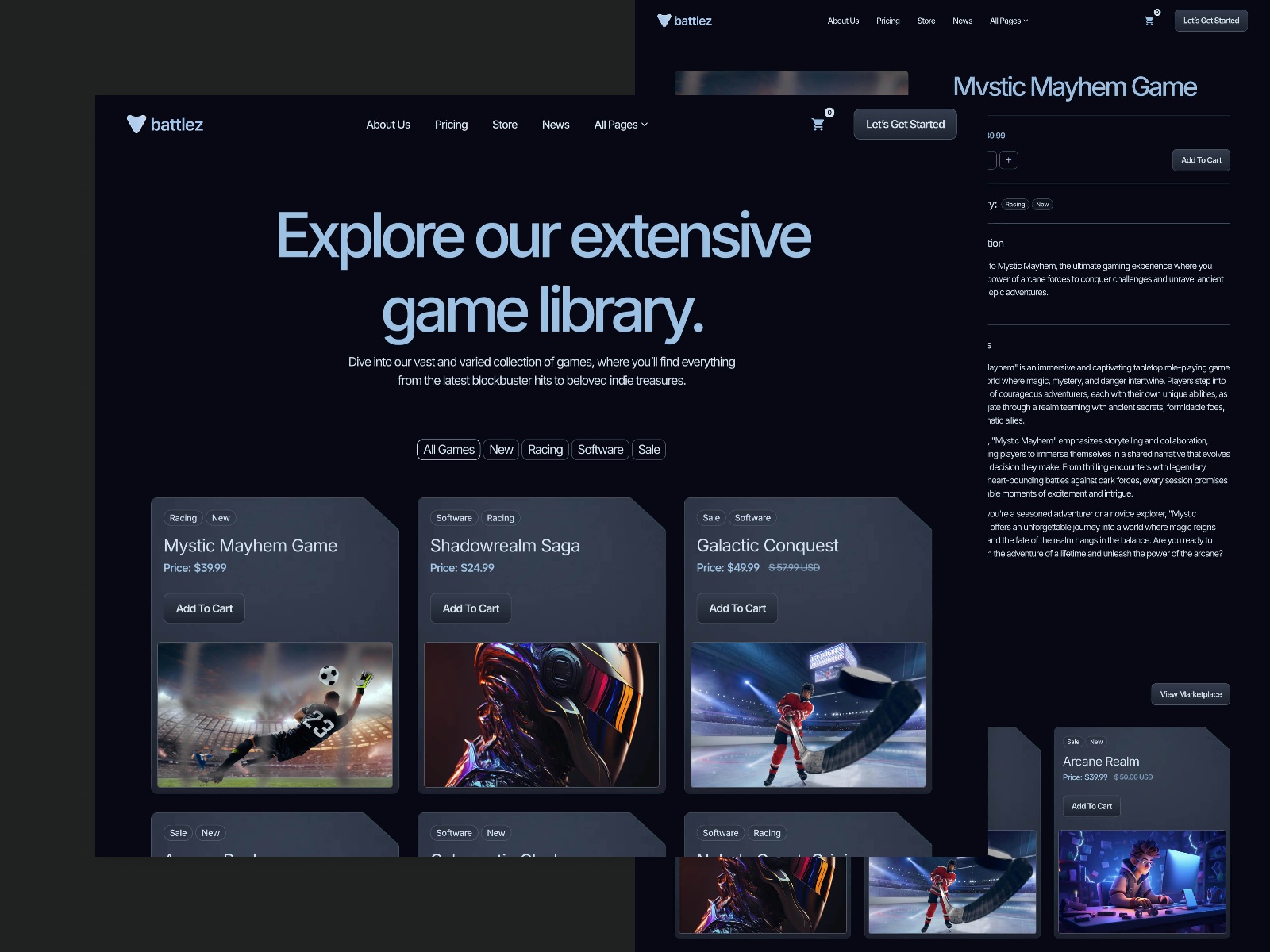Expand the All Pages dropdown in back window
The width and height of the screenshot is (1270, 952).
click(1009, 21)
